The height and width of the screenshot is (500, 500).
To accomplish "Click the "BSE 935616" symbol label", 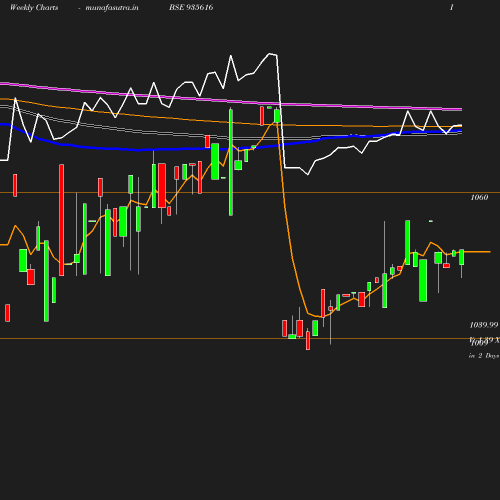I will point(191,7).
